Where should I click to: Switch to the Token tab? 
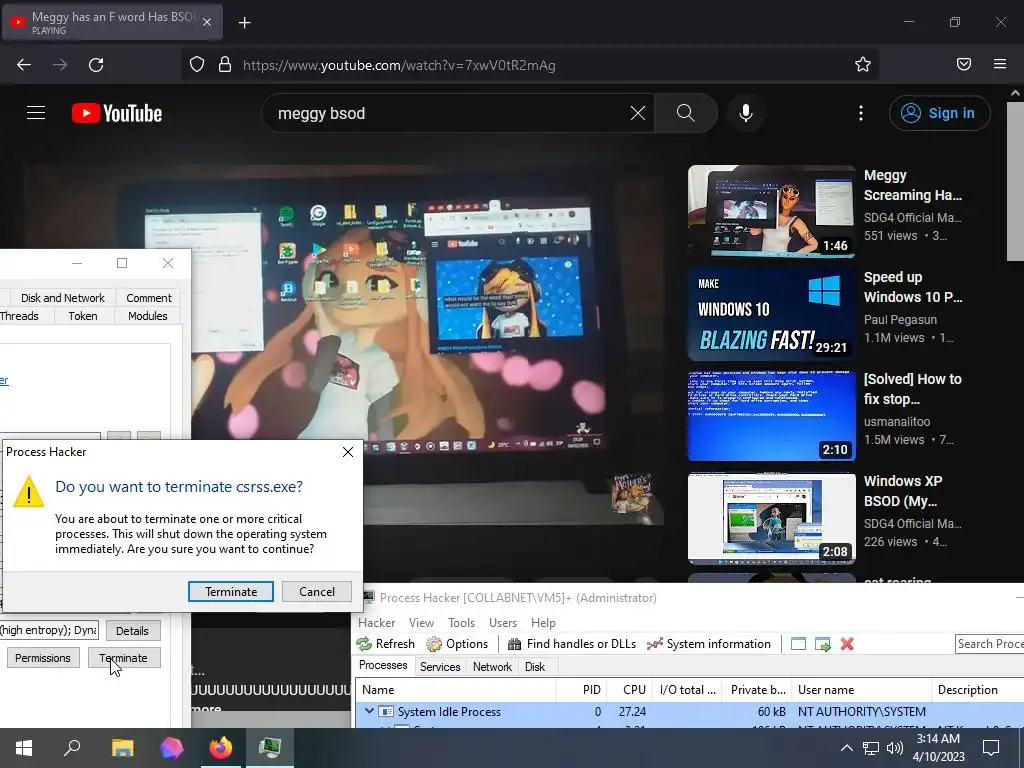coord(83,316)
